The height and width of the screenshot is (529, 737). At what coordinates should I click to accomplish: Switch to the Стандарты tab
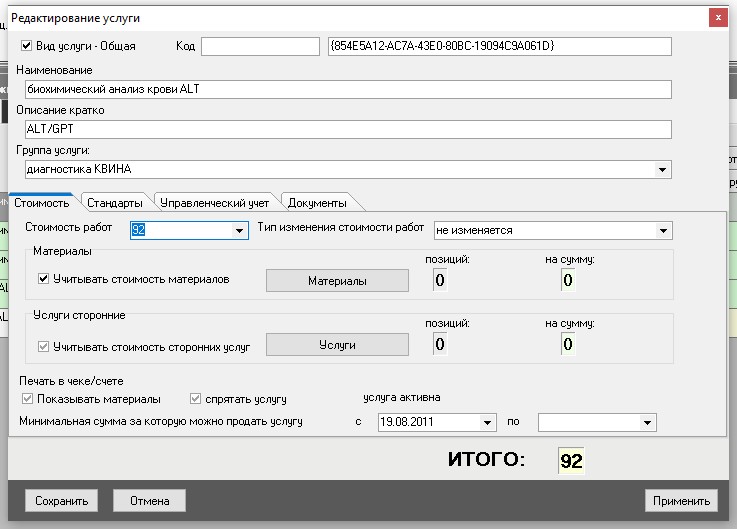point(114,203)
